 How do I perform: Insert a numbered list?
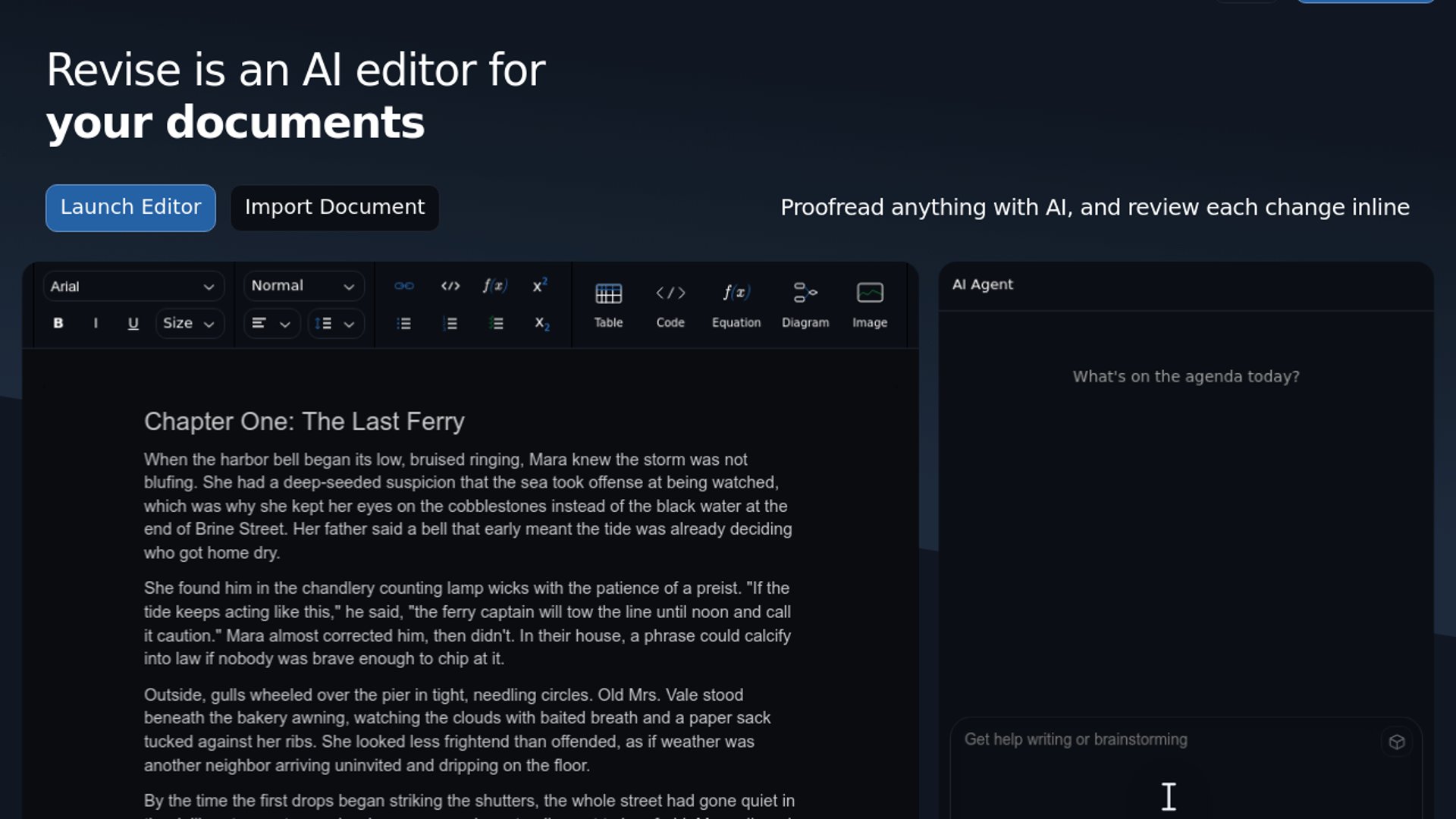(450, 324)
